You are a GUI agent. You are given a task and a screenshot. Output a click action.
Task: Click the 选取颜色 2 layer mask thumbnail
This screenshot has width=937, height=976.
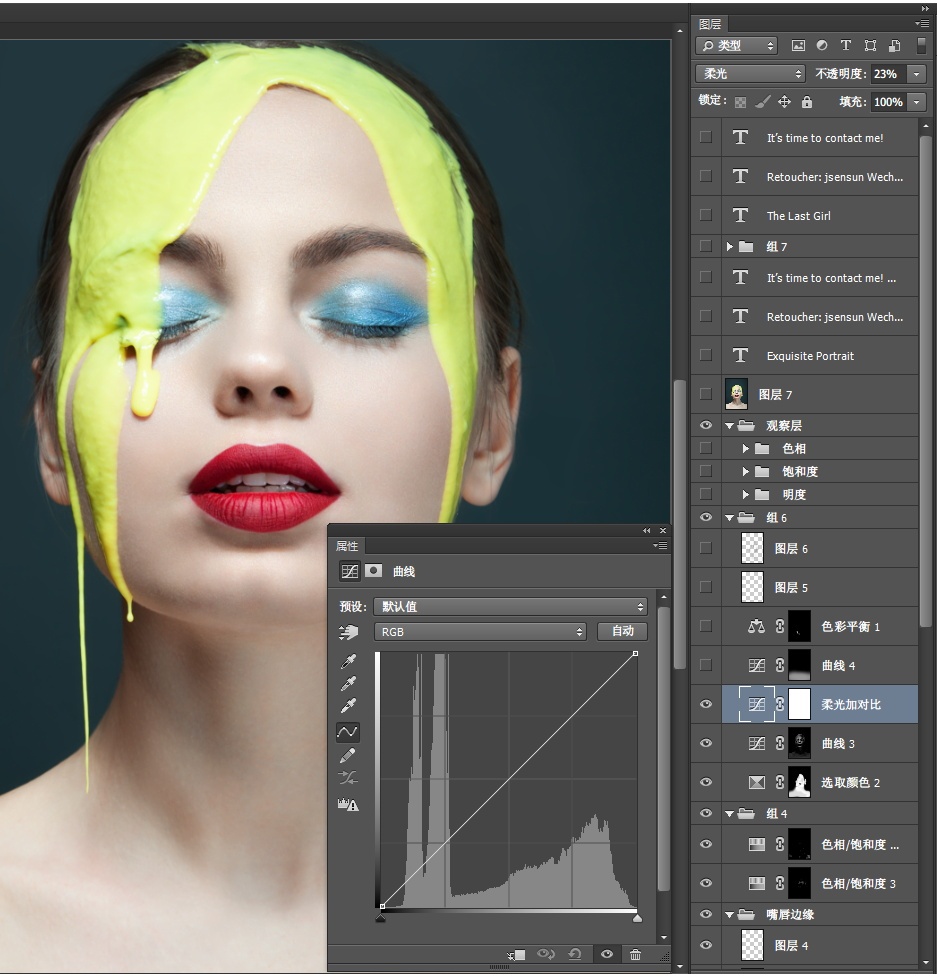tap(799, 782)
